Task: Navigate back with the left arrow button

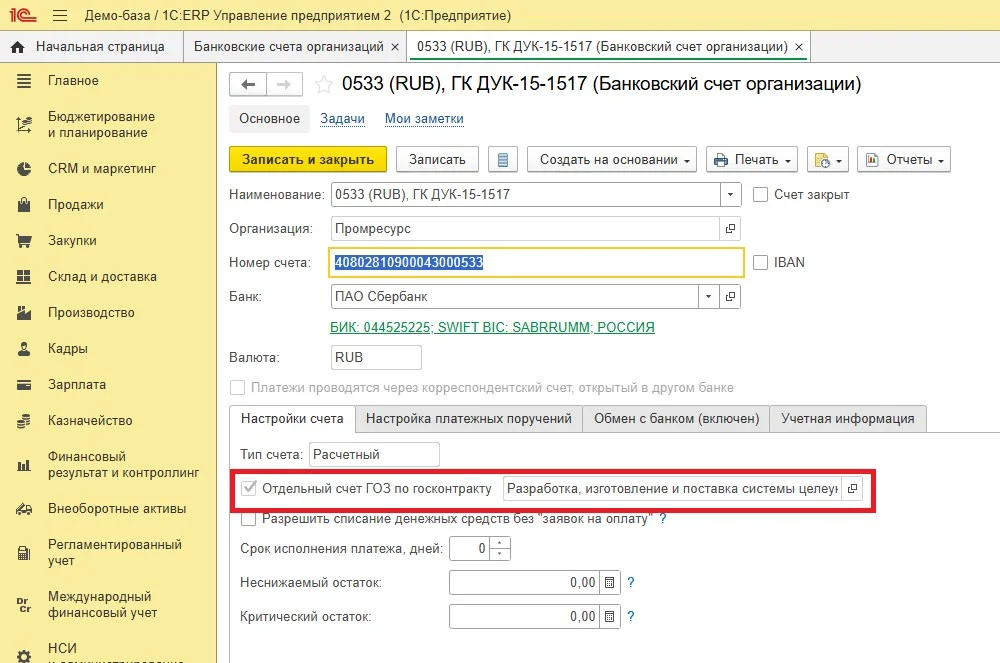Action: point(248,84)
